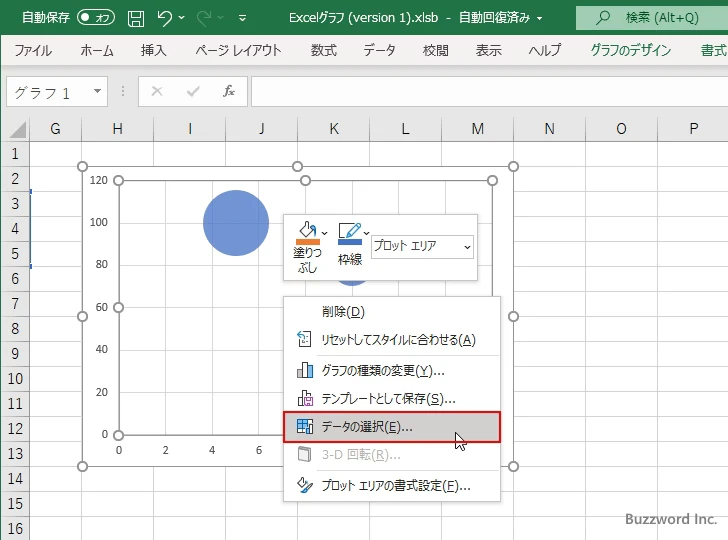
Task: Click inside the formula bar
Action: pos(490,91)
